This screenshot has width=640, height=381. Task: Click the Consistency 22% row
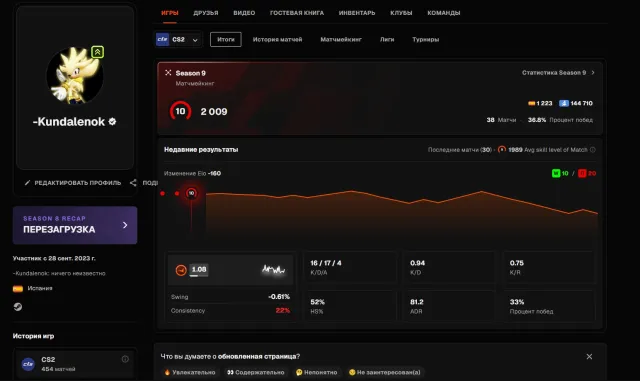pyautogui.click(x=230, y=311)
